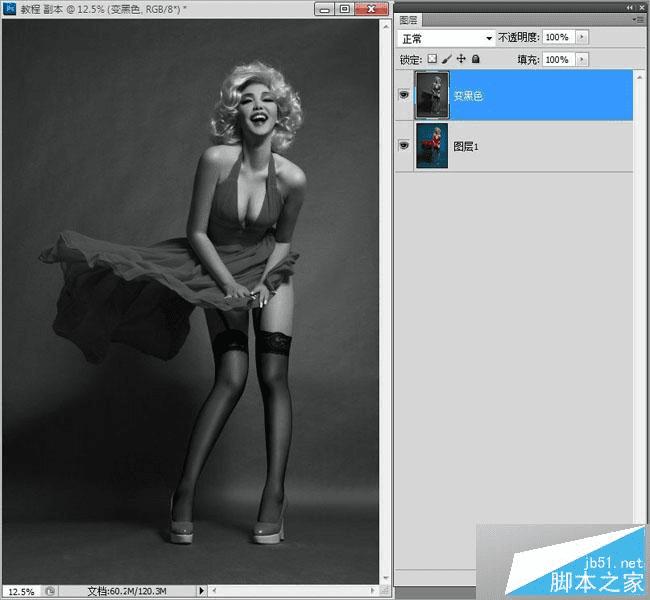Open the 正常 blend mode dropdown
This screenshot has height=600, width=650.
tap(447, 38)
